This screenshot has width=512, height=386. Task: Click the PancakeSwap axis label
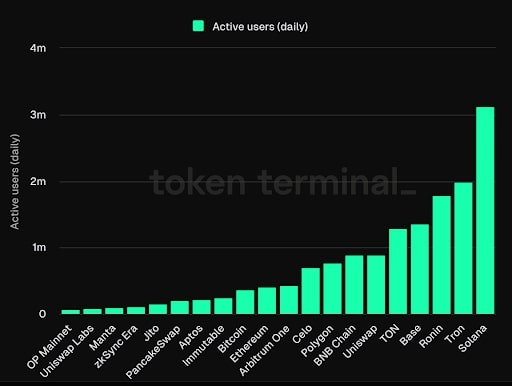[153, 352]
